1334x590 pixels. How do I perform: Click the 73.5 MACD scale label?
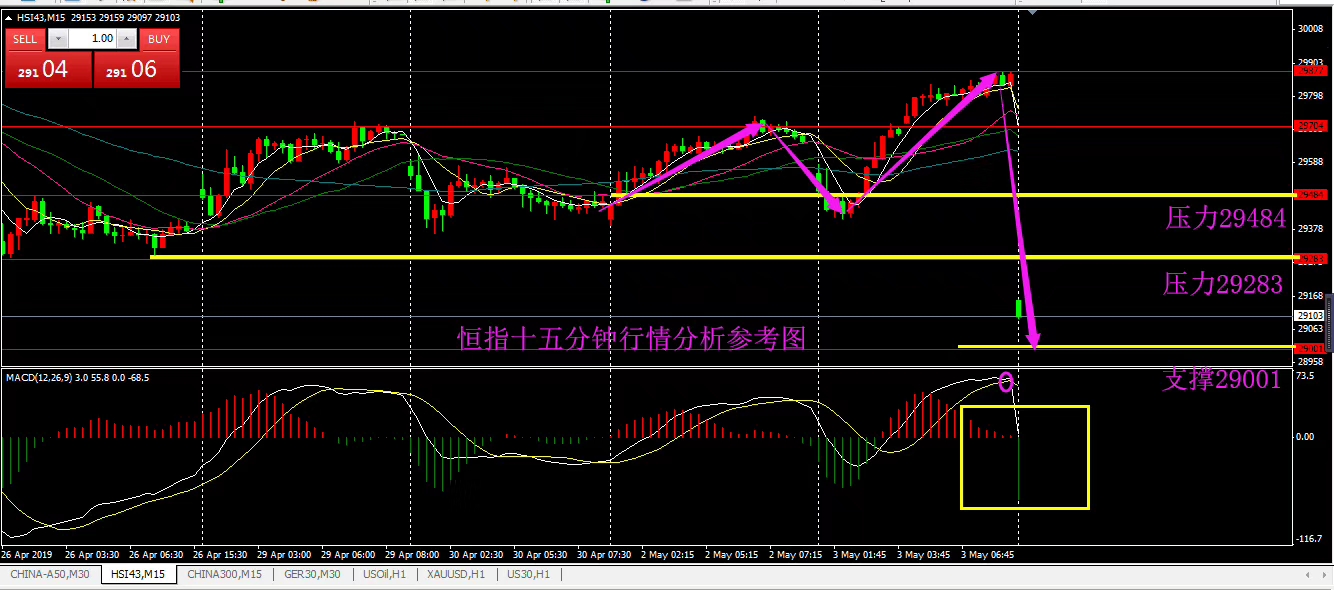[x=1305, y=377]
